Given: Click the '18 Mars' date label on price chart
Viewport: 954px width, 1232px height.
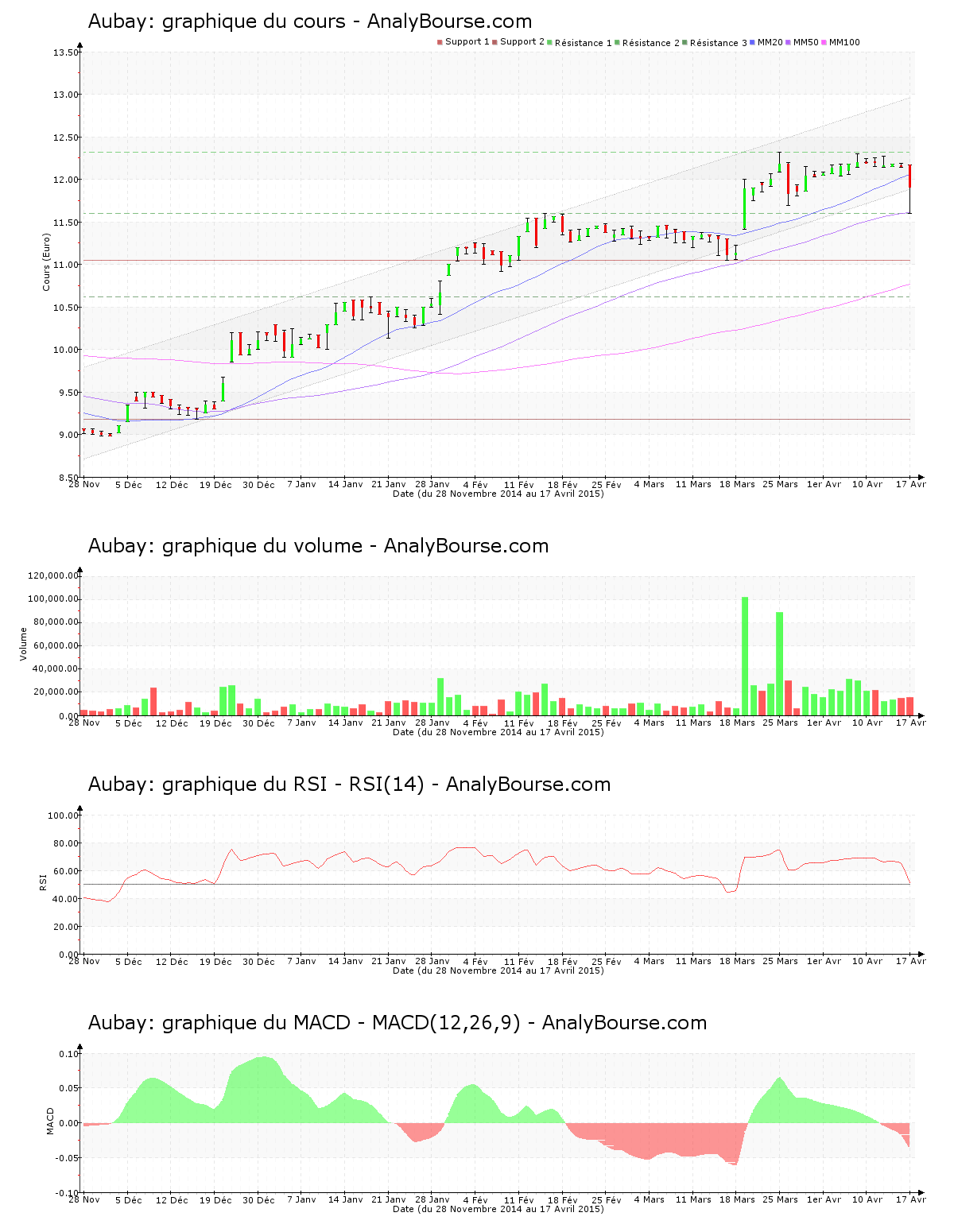Looking at the screenshot, I should [737, 485].
